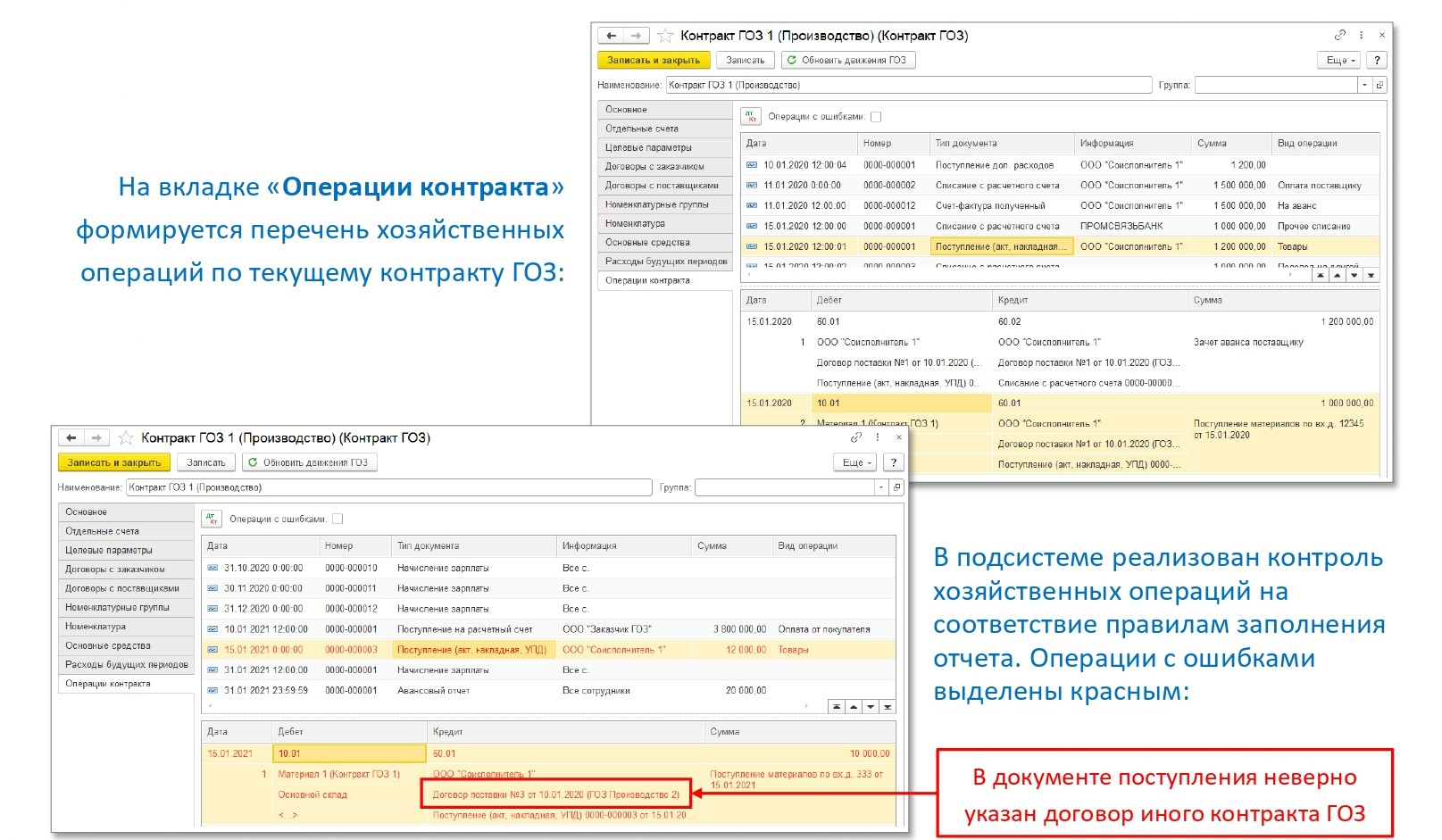Click Оплата поставщику cell in upper window

[x=1319, y=186]
